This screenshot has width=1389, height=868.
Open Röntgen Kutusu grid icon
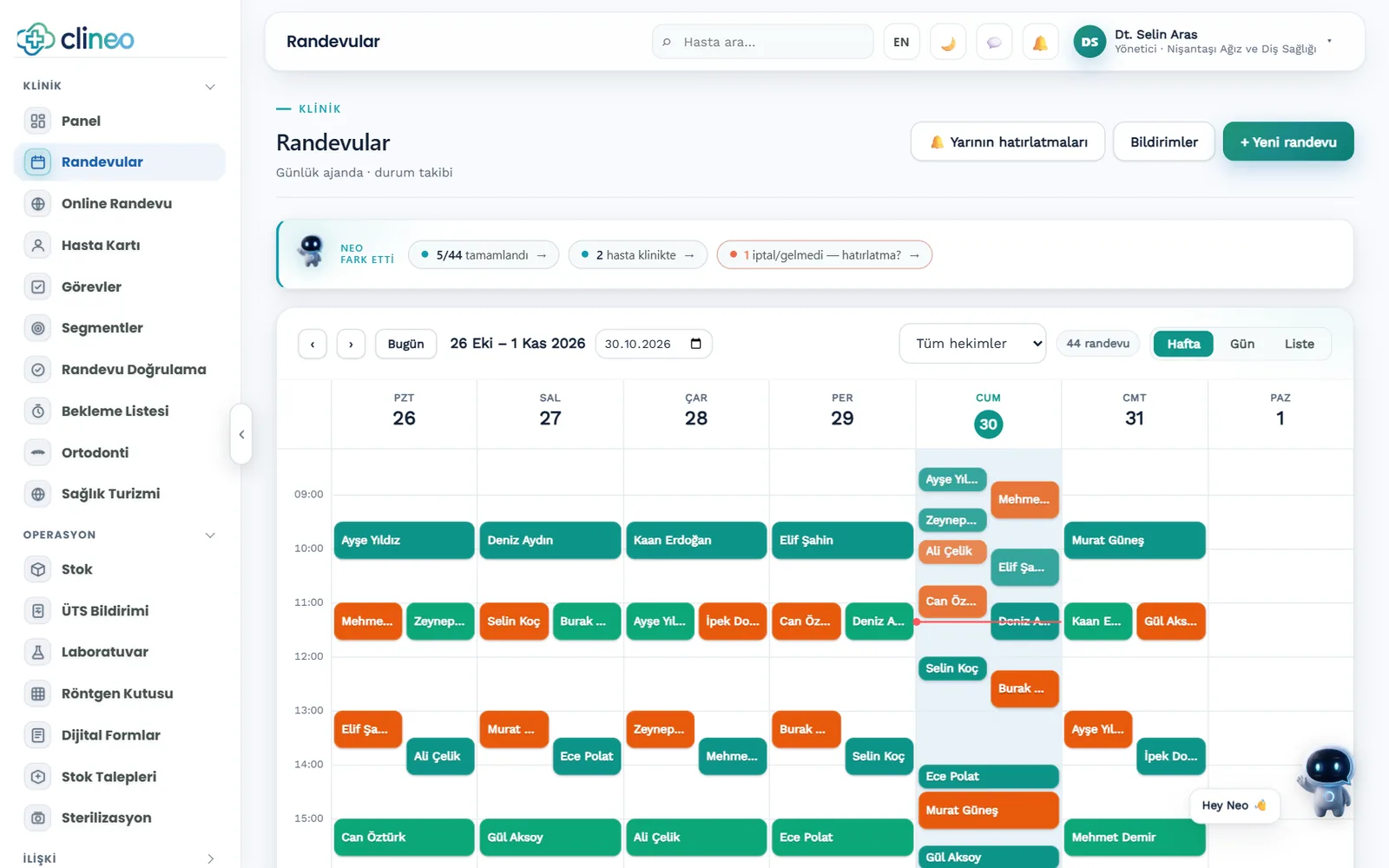point(38,694)
